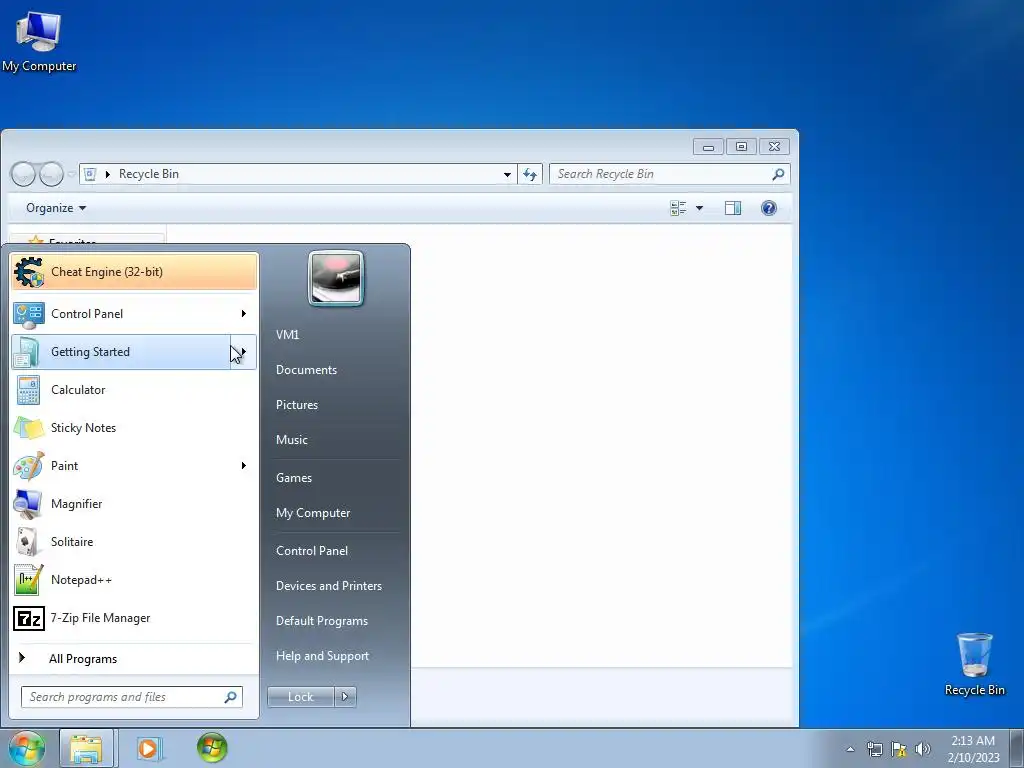Open VM1 user folder
Image resolution: width=1024 pixels, height=768 pixels.
point(287,334)
